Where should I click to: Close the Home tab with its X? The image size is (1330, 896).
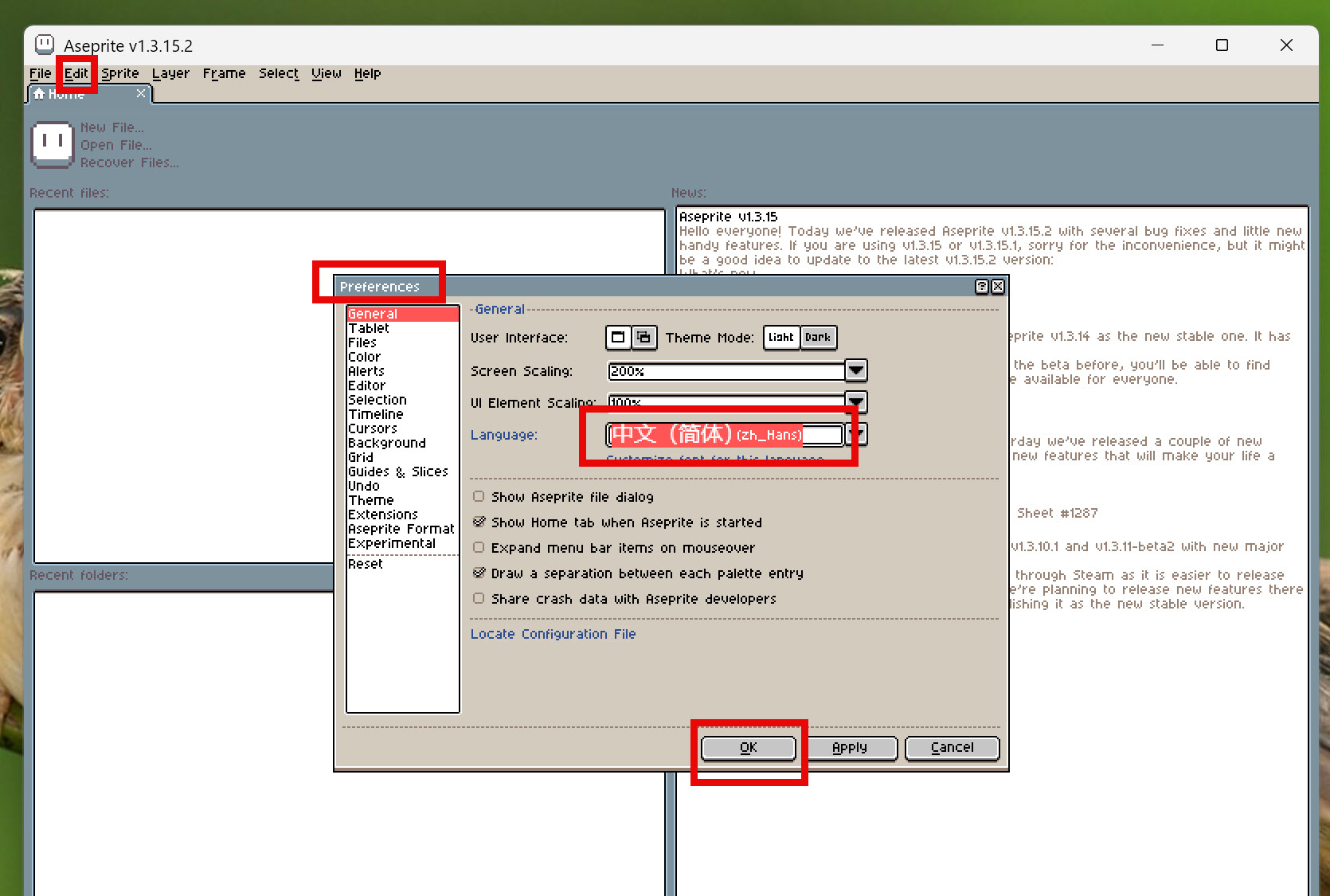(x=141, y=93)
